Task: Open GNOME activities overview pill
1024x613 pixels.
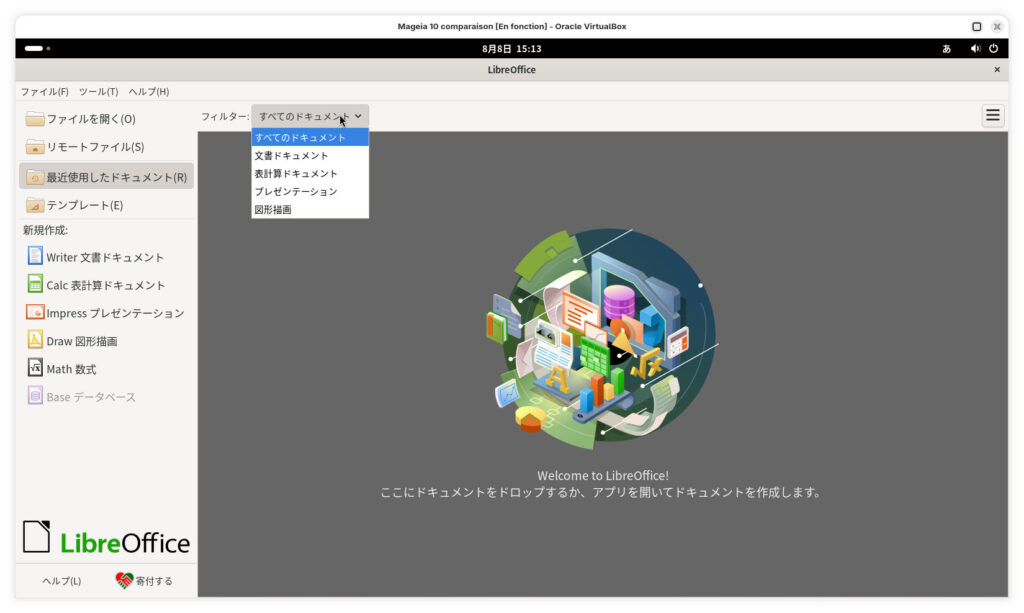Action: coord(34,48)
